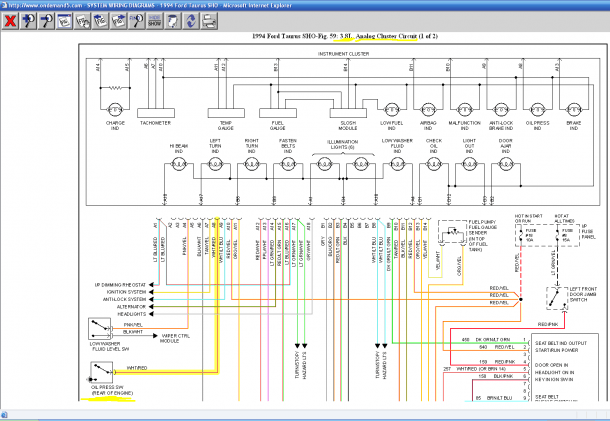Click the HEADLIGHT ON IN label
Screen dimensions: 610x421
(554, 372)
